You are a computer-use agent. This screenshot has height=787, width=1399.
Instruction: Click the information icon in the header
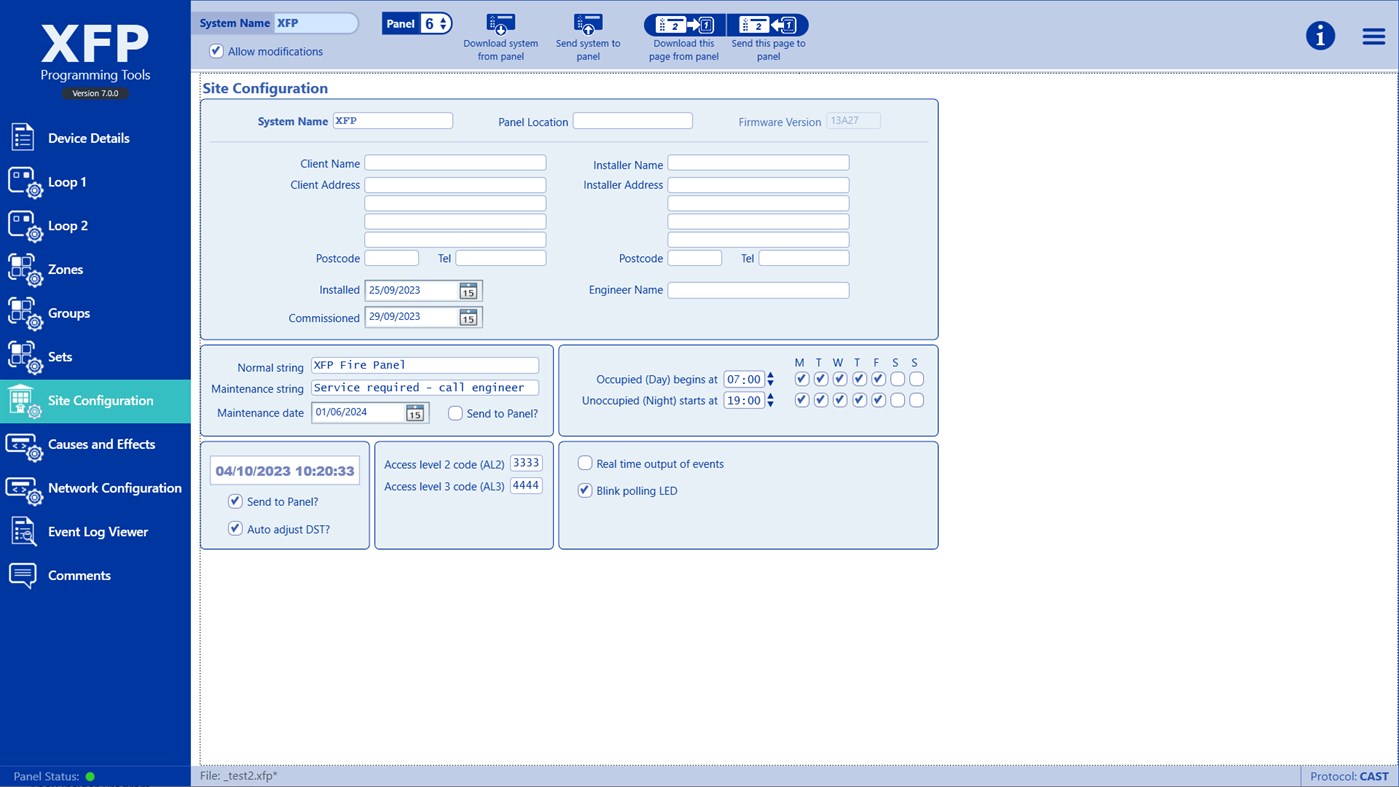1320,35
